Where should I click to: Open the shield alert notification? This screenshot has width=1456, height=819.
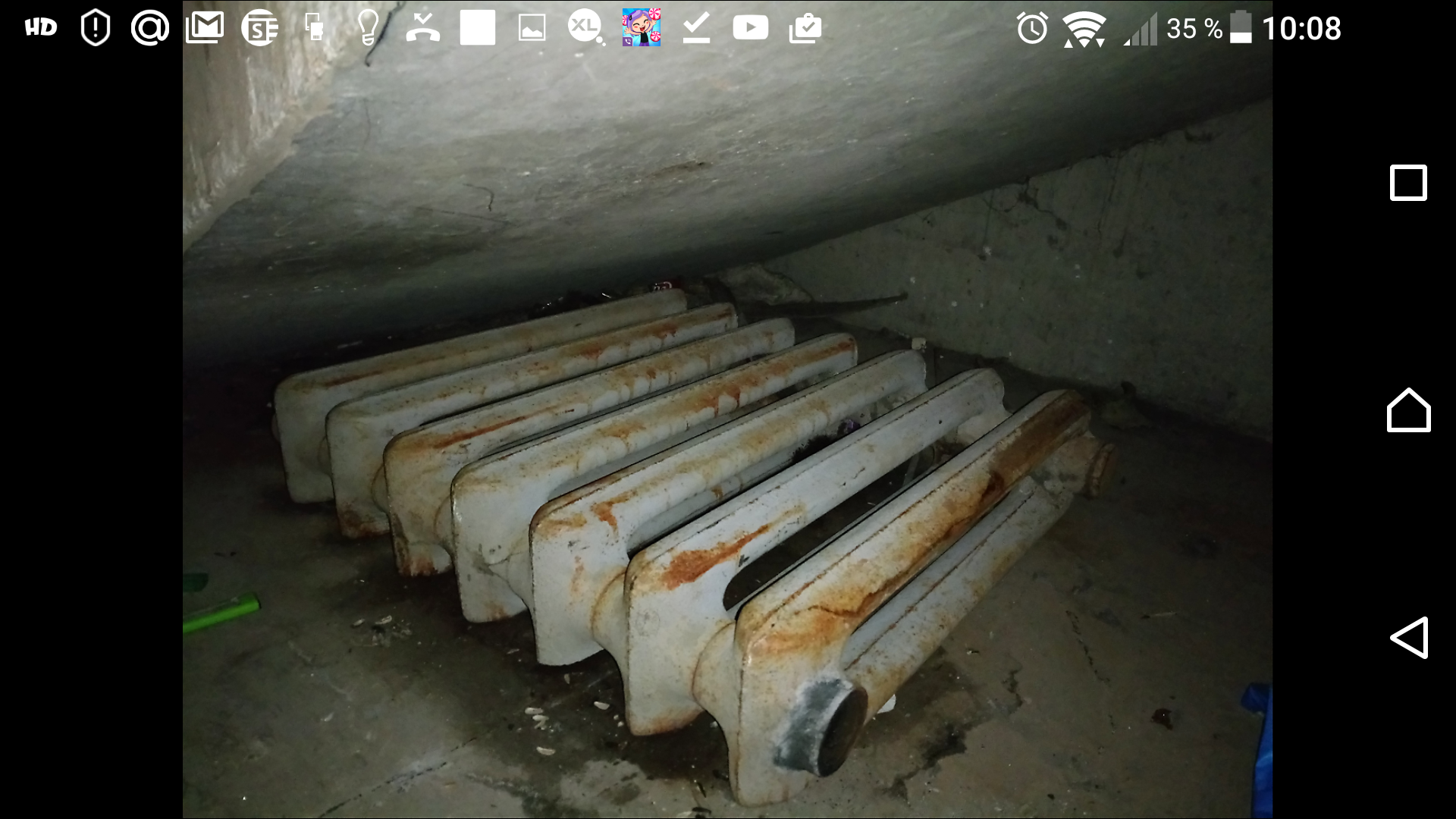(96, 28)
